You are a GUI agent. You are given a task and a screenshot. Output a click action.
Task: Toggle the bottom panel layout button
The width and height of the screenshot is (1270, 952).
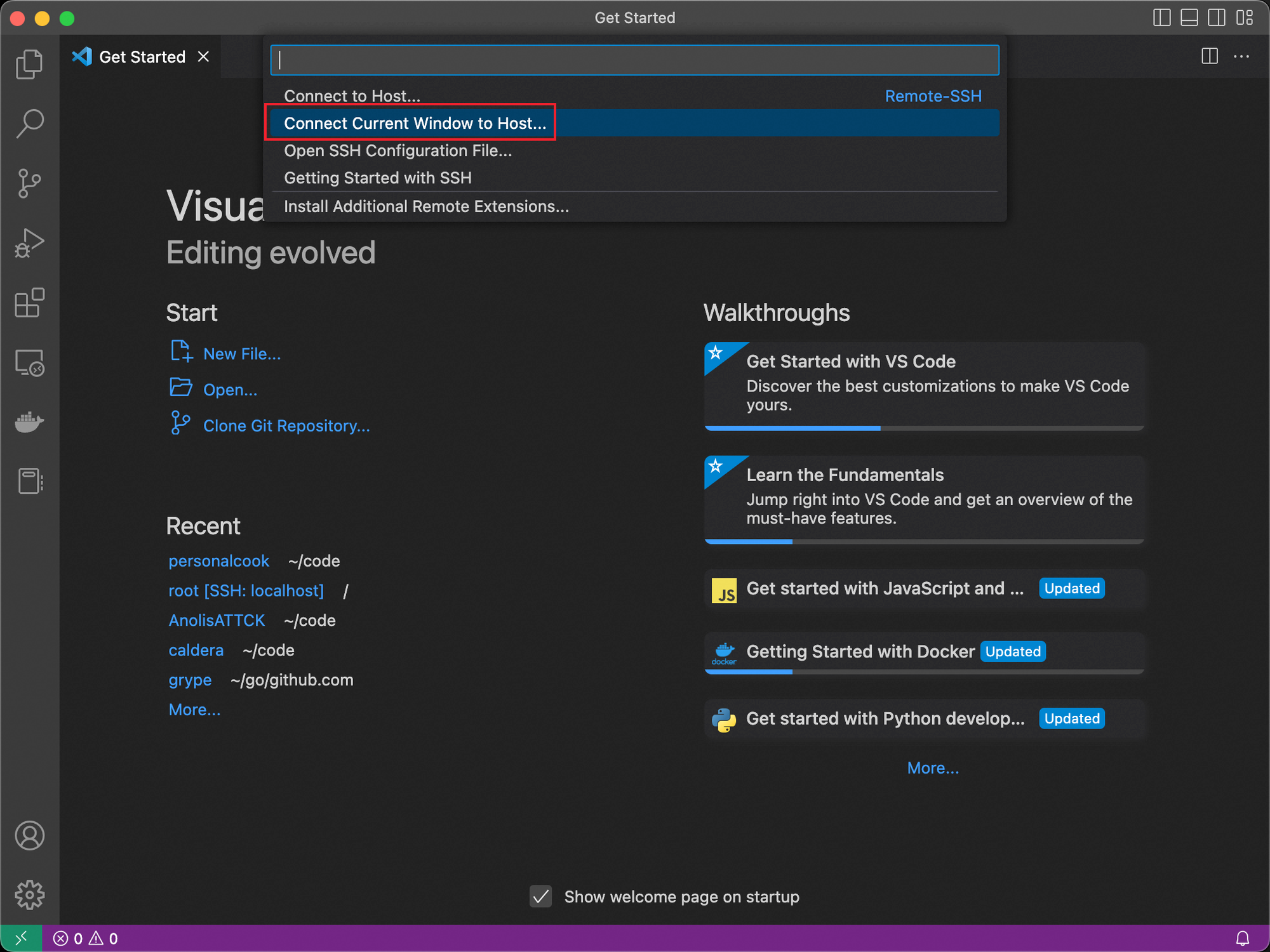click(1189, 18)
